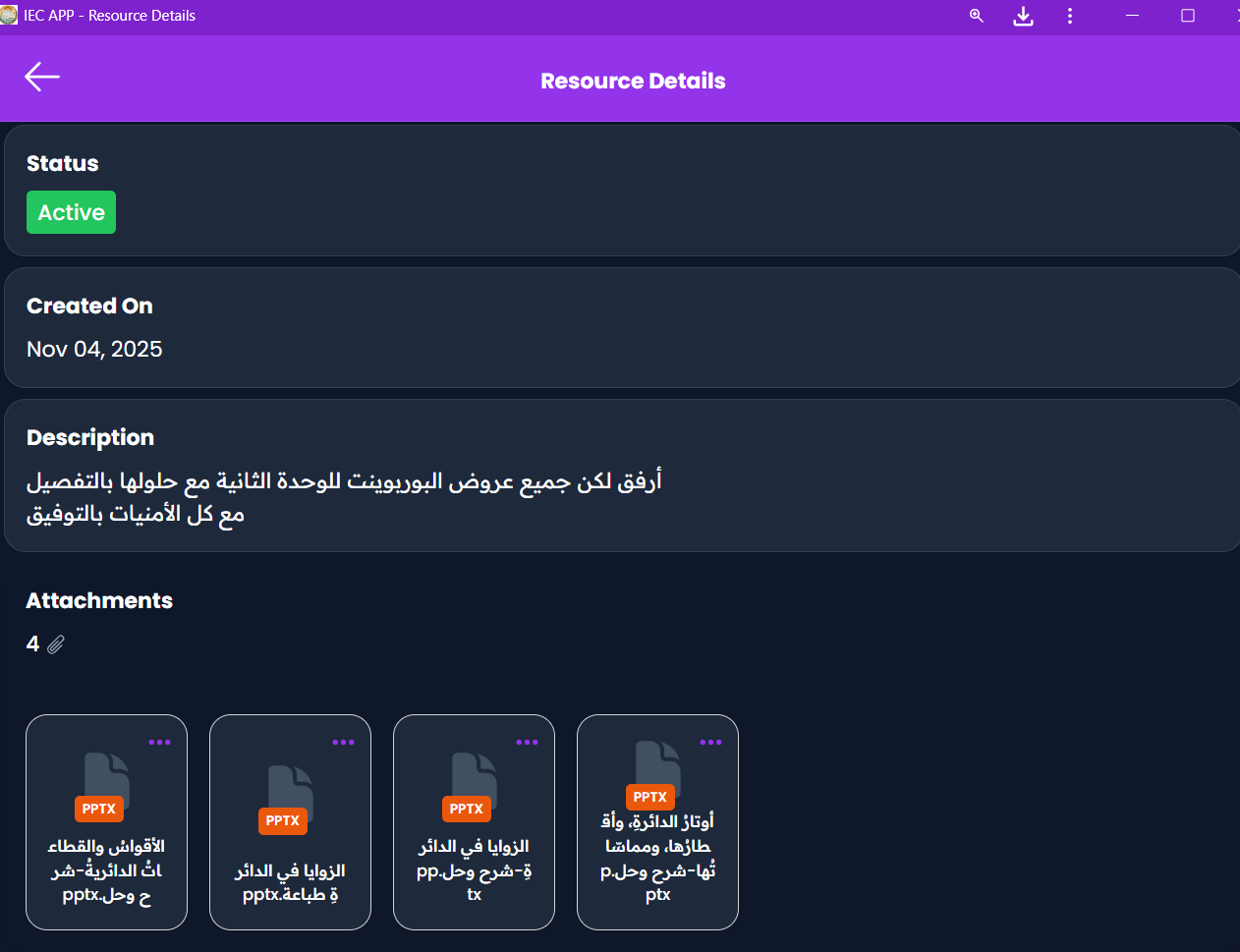Click the IEC APP icon in title bar
Screen dimensions: 1240x952
tap(9, 16)
